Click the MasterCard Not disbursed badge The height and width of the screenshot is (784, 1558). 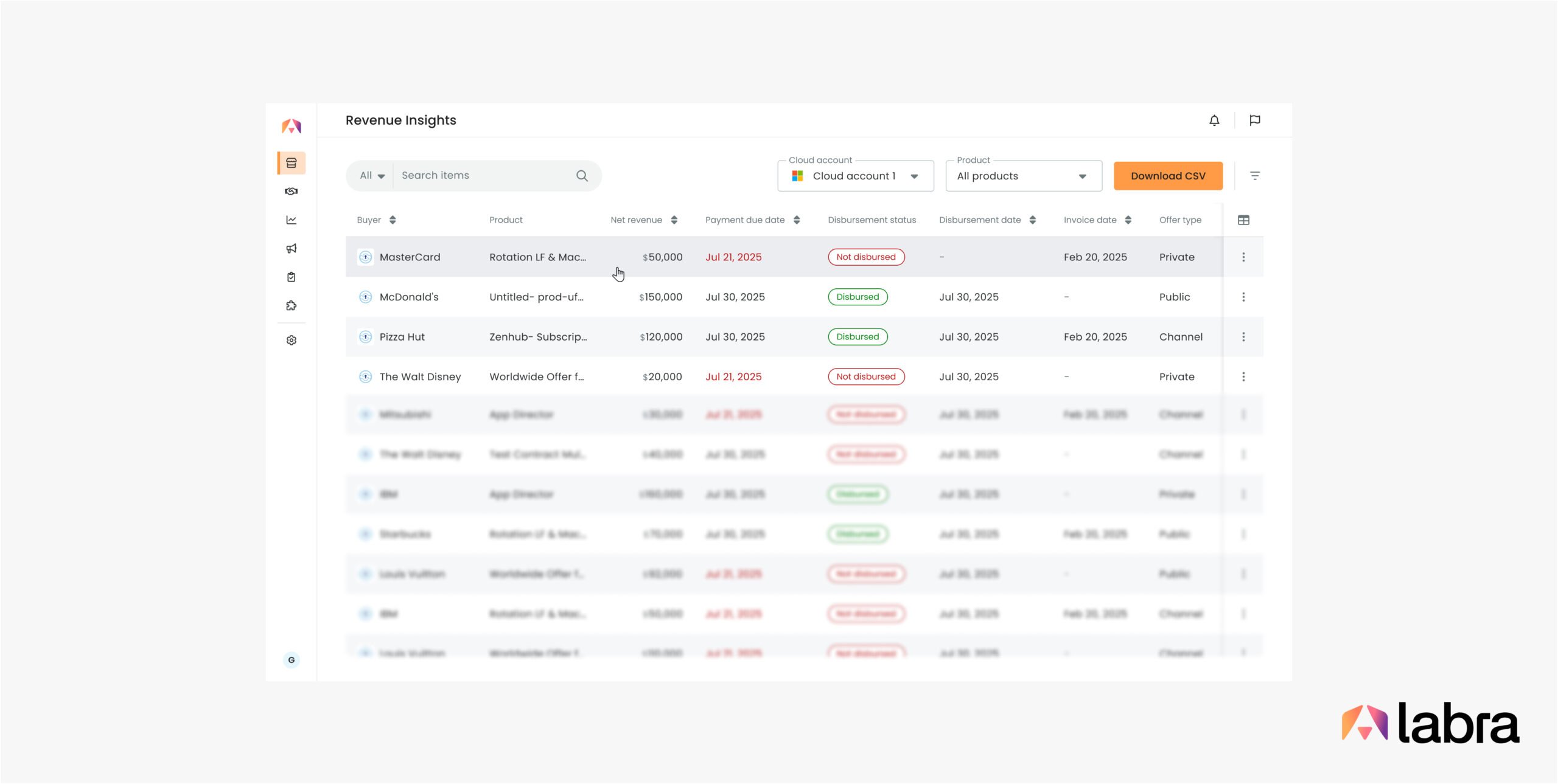coord(866,257)
